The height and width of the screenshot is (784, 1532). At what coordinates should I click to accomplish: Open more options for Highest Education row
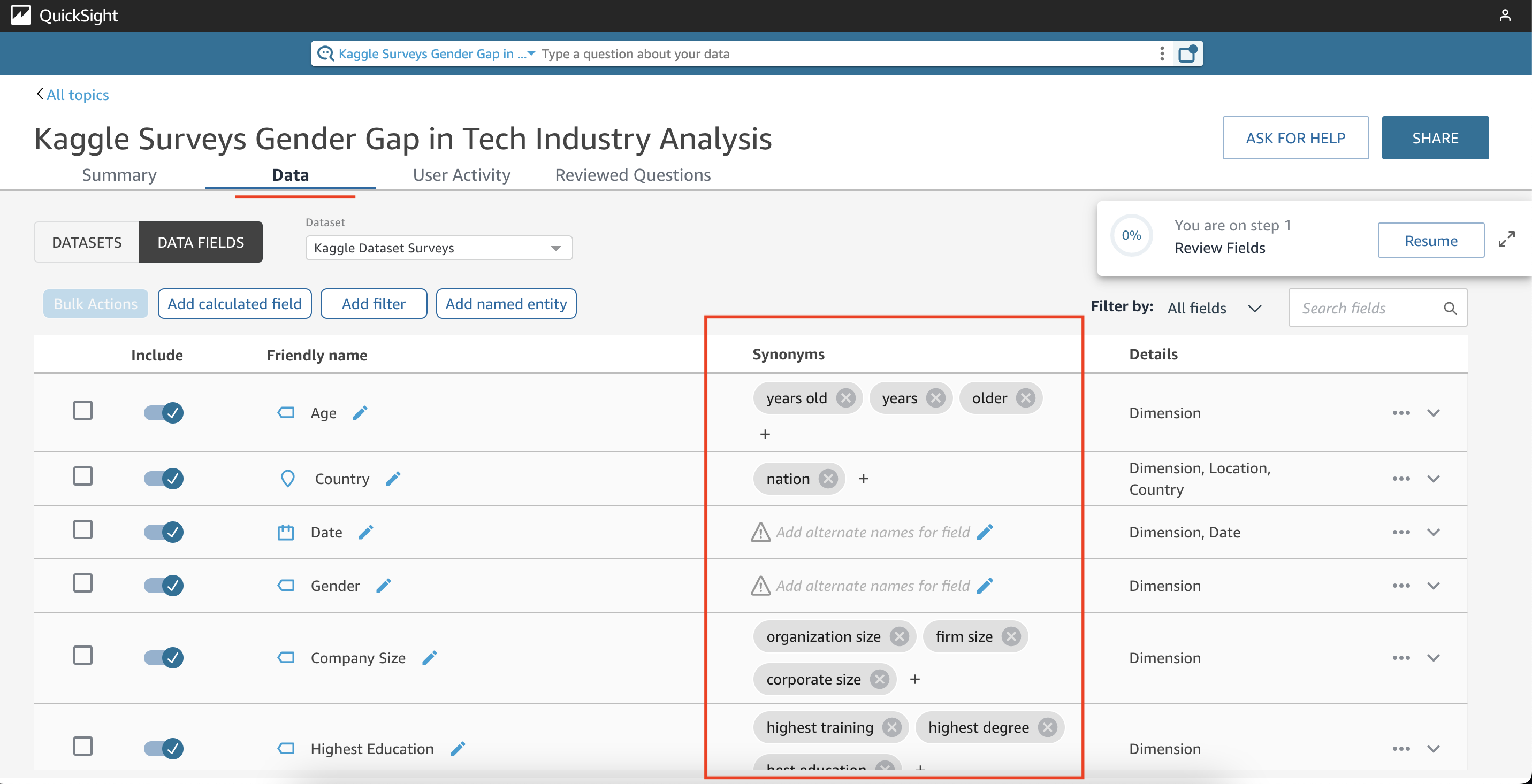click(1400, 748)
